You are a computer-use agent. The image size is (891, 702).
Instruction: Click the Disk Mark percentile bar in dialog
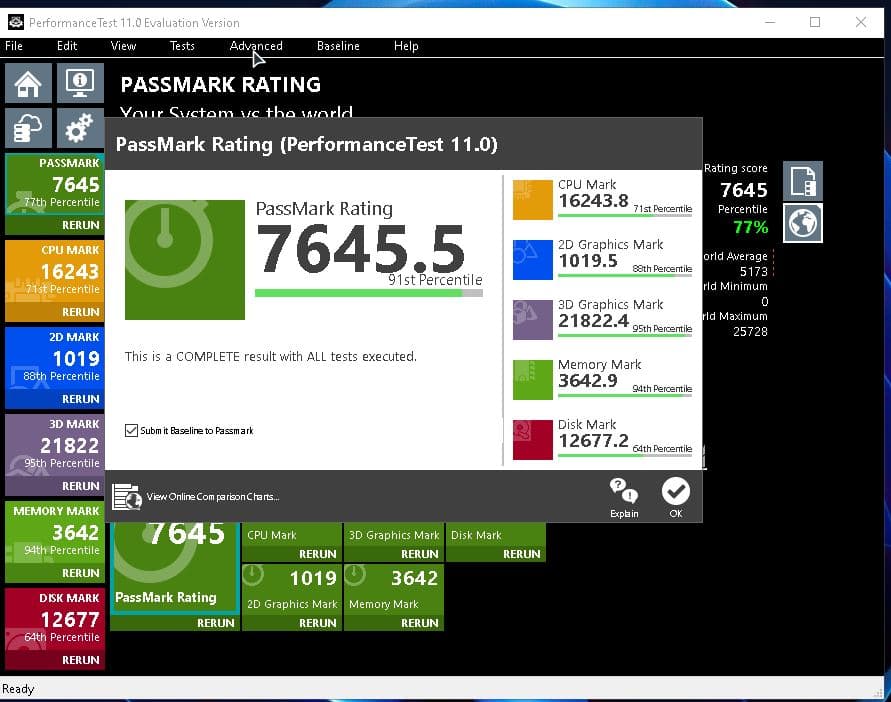point(625,455)
